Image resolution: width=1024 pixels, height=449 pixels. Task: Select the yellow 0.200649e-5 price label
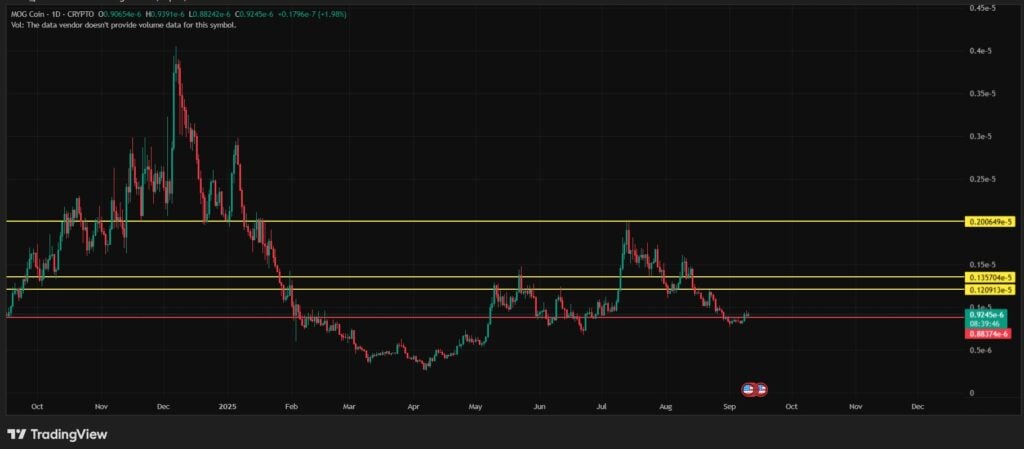(991, 222)
